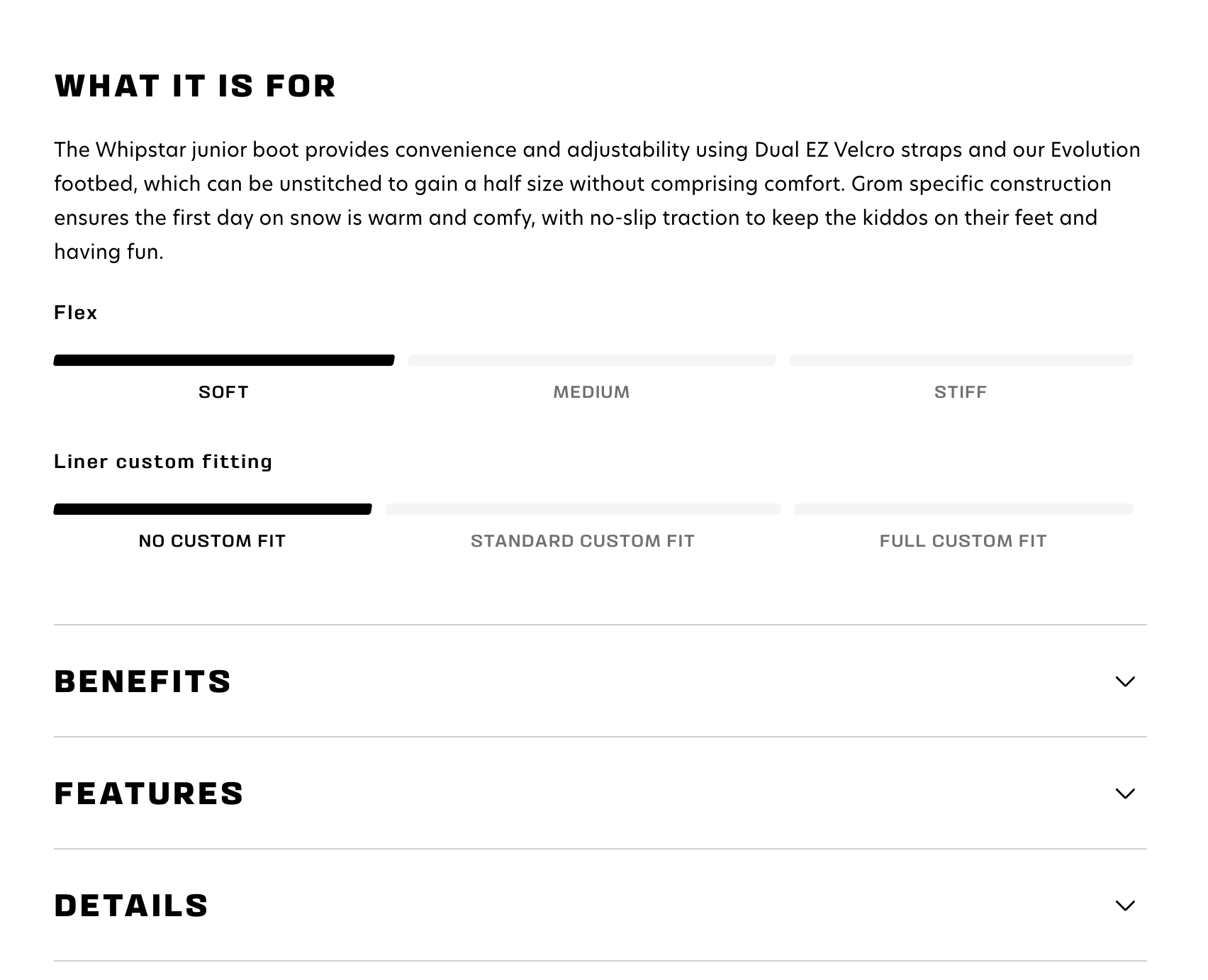
Task: Expand the BENEFITS section heading
Action: coord(142,681)
